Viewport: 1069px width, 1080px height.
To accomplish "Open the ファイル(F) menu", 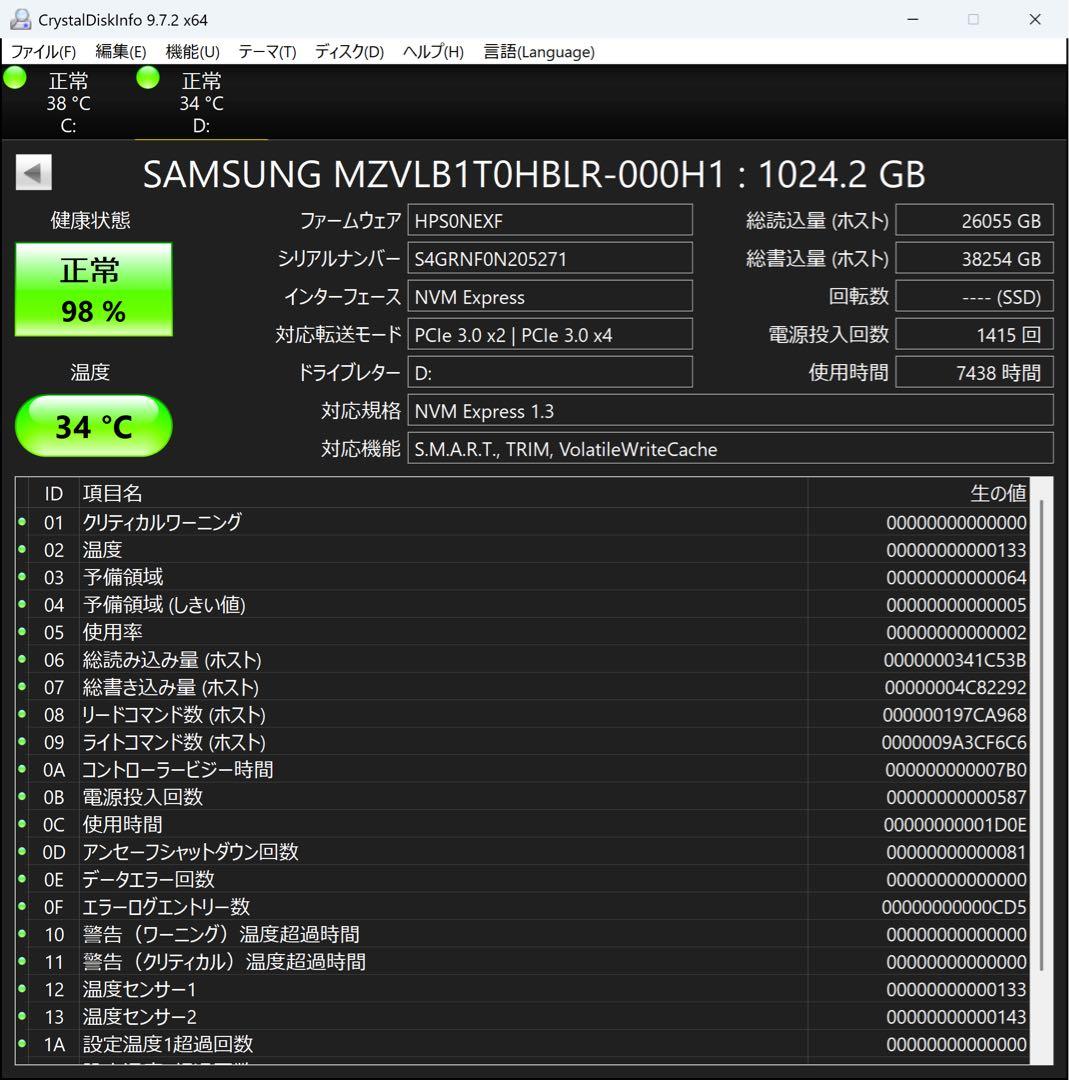I will coord(43,52).
